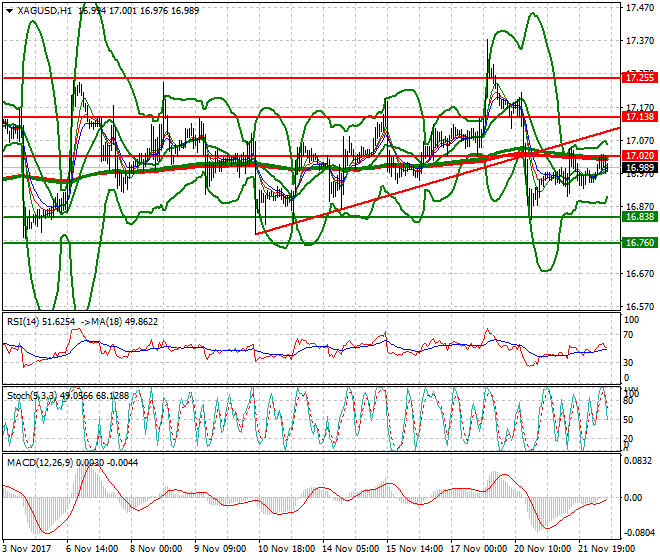Screen dimensions: 660x560
Task: Click the RSI 70 level scale value
Action: pos(628,335)
